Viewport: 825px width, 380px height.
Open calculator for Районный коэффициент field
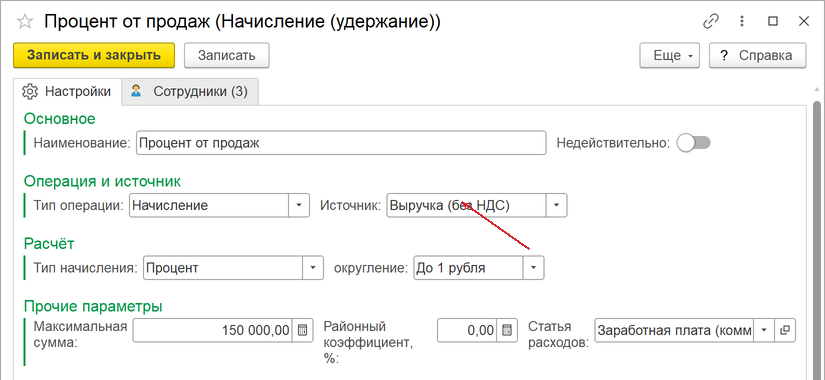[x=507, y=331]
